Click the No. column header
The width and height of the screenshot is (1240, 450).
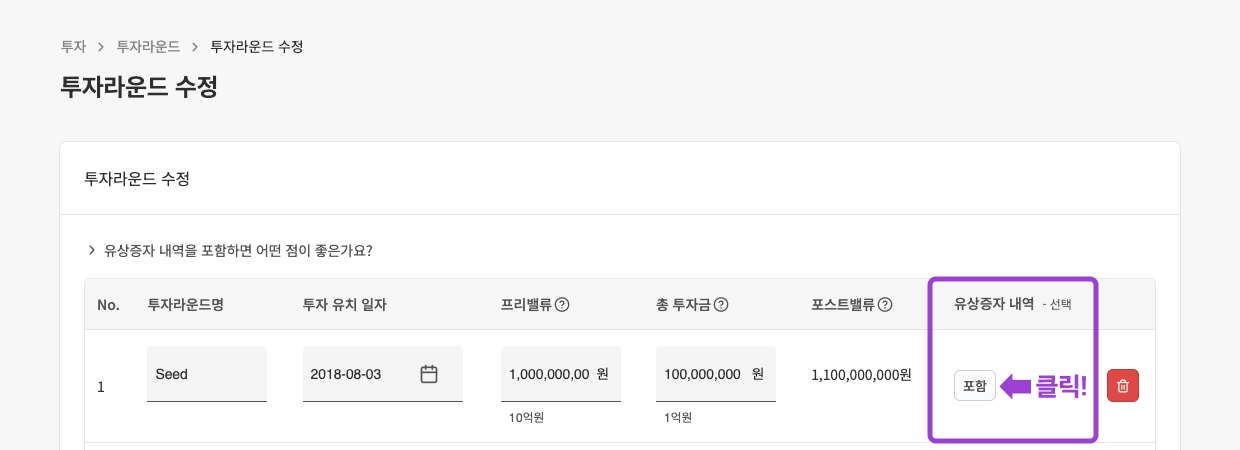click(108, 305)
